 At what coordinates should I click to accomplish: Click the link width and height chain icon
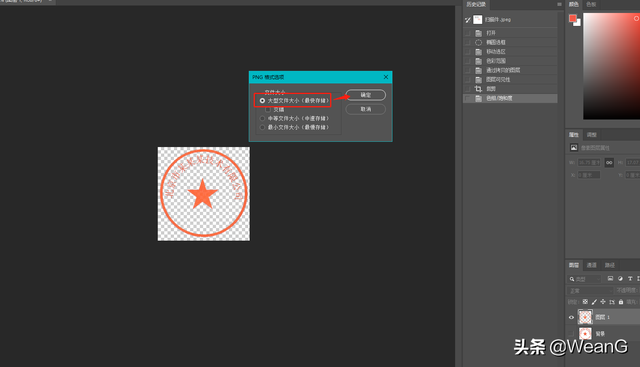[609, 162]
